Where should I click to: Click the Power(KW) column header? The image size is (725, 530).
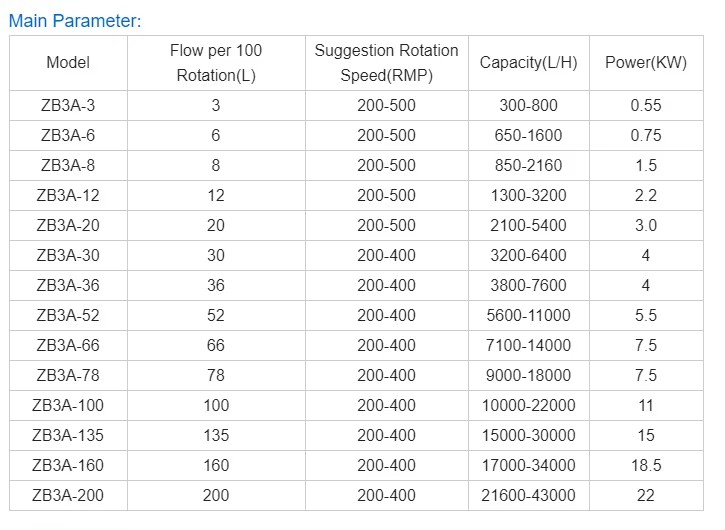(x=646, y=62)
